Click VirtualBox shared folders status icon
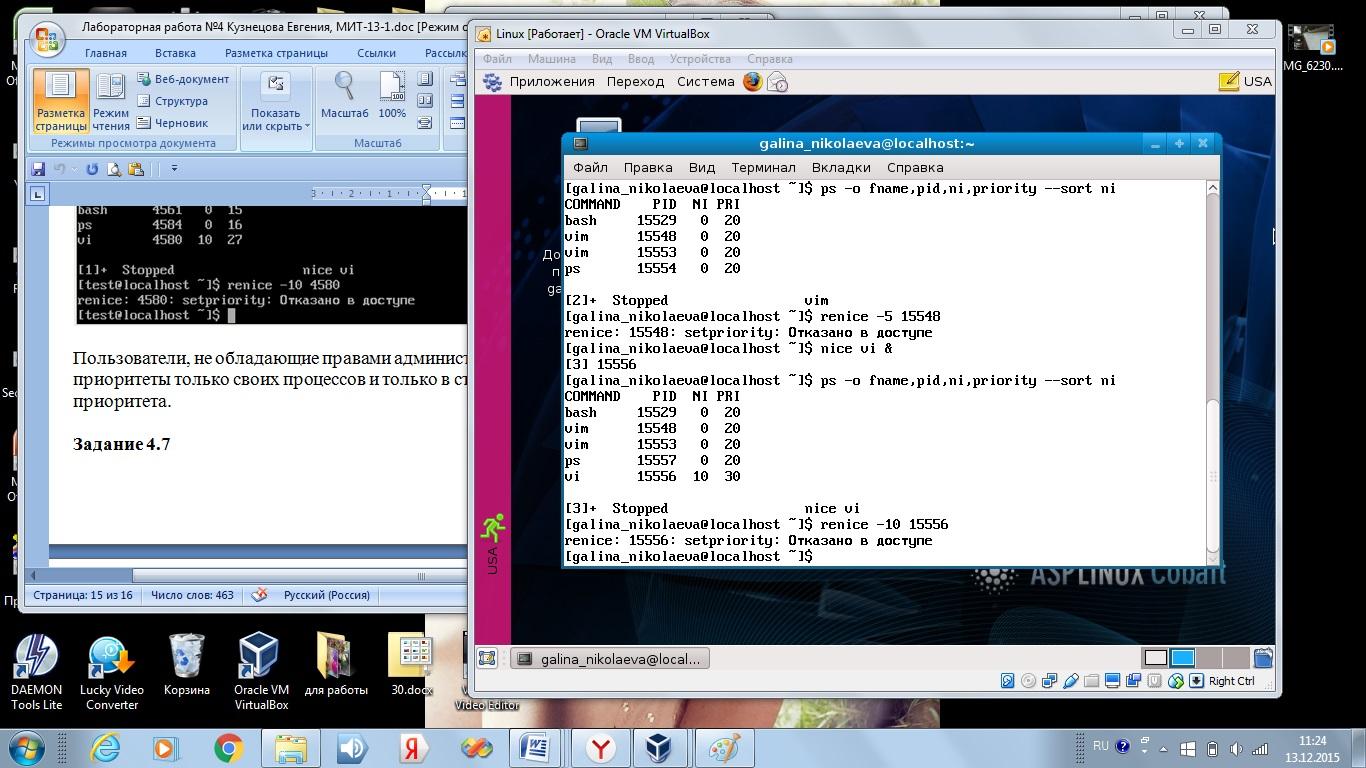Image resolution: width=1366 pixels, height=768 pixels. click(x=1092, y=681)
